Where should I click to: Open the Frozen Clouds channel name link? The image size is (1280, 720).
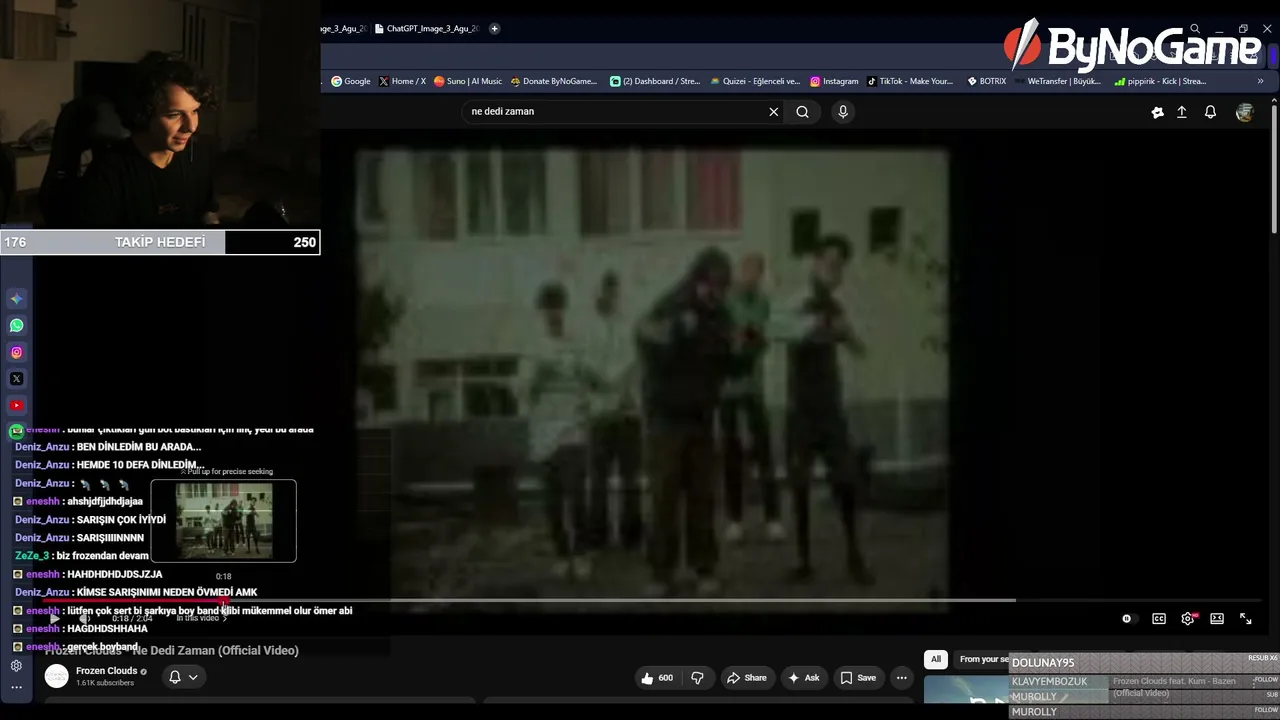click(107, 671)
